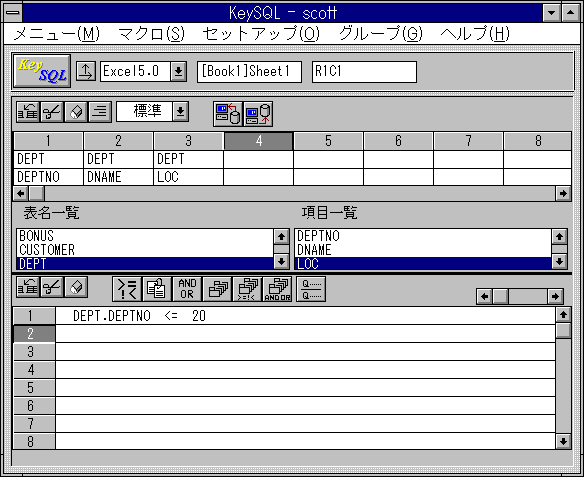
Task: Select CUSTOMER in table list
Action: pyautogui.click(x=145, y=250)
